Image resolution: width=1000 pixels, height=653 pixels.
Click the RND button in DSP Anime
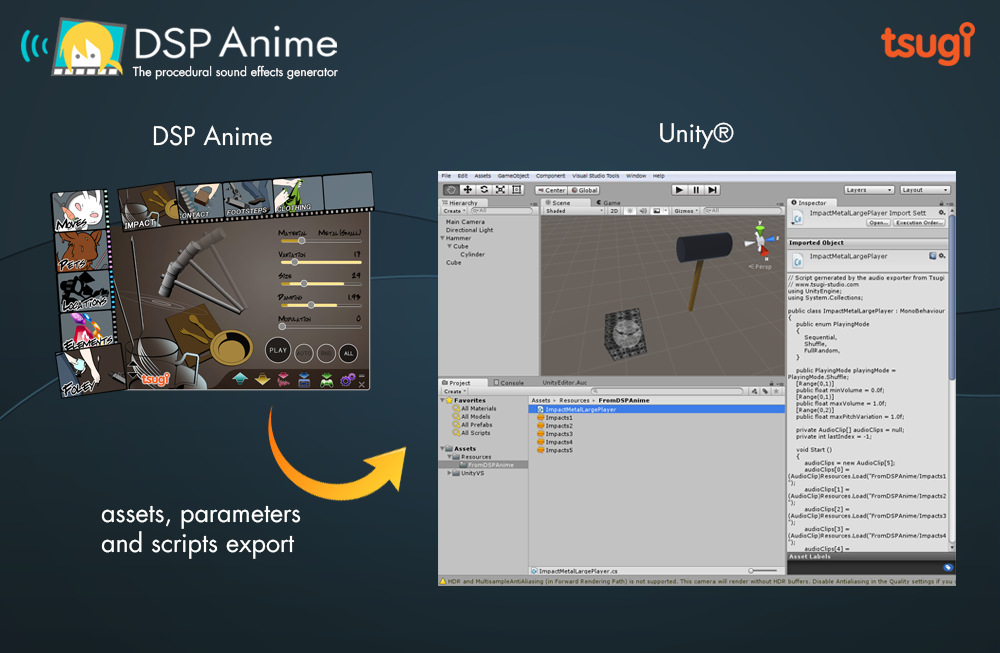(x=326, y=353)
